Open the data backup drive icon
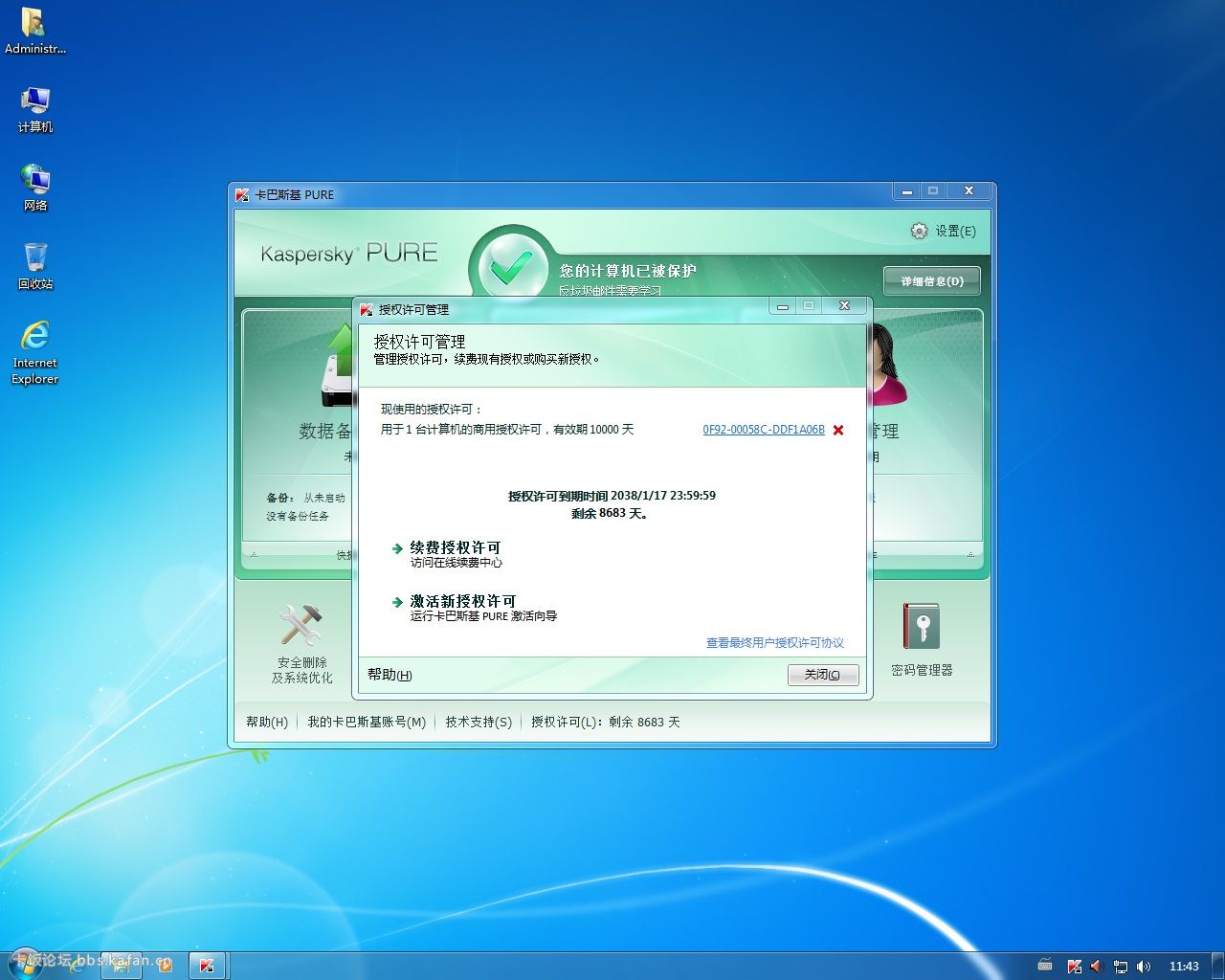The height and width of the screenshot is (980, 1225). (x=338, y=367)
